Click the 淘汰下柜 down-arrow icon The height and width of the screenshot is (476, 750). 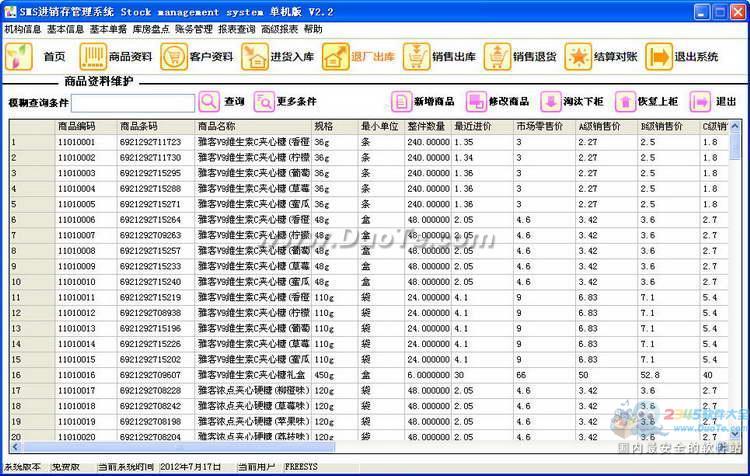(551, 101)
